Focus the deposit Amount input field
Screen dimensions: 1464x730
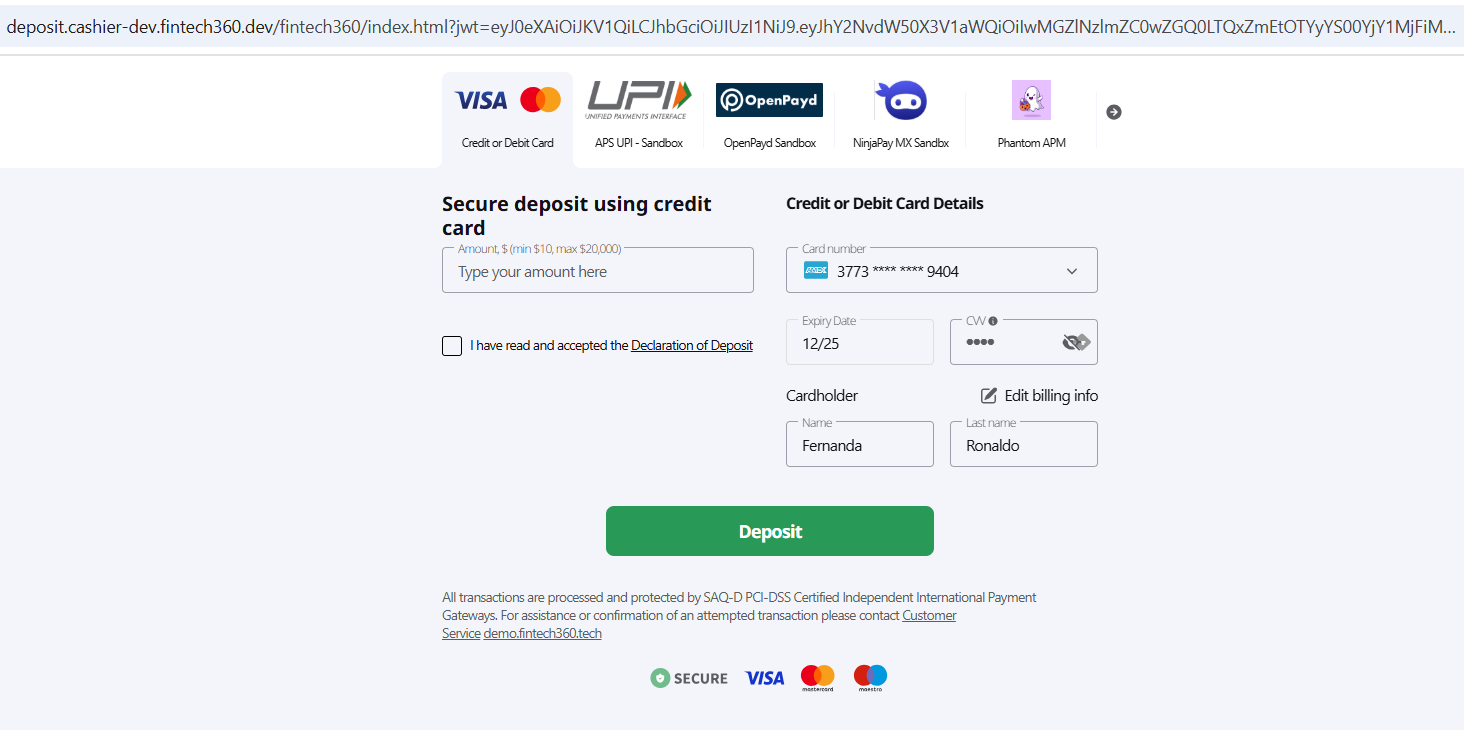tap(598, 272)
